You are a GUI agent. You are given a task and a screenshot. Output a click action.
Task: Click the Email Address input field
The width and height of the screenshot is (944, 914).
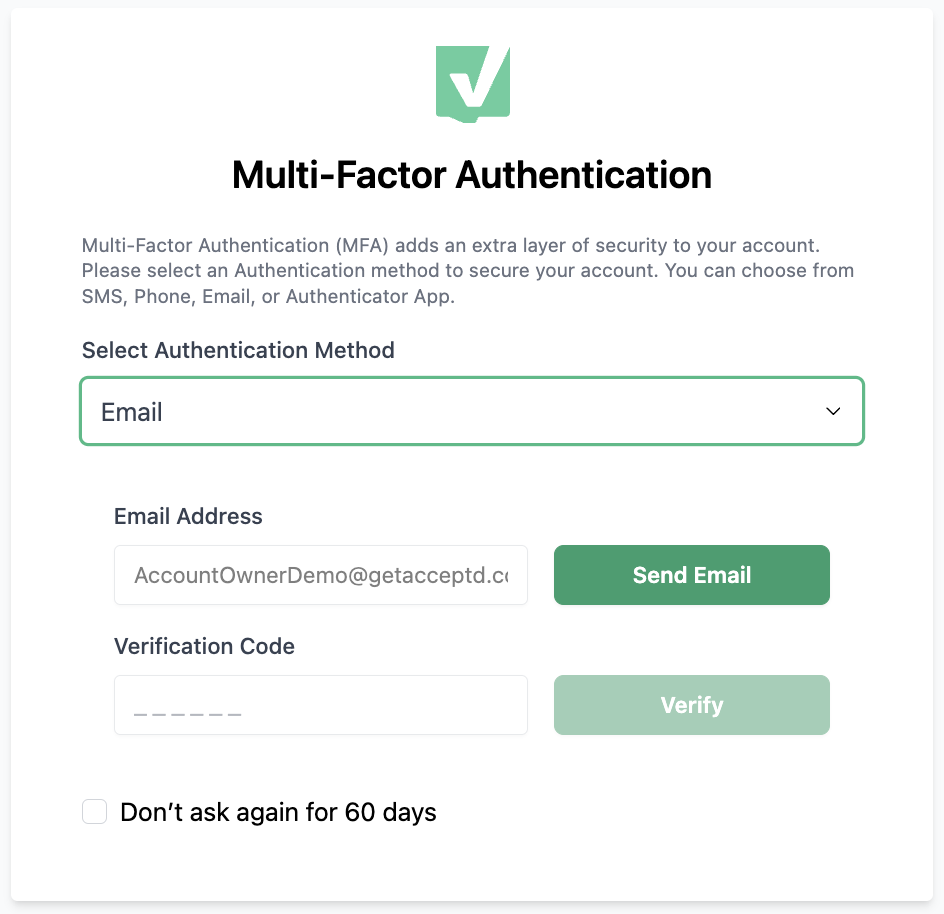tap(320, 575)
